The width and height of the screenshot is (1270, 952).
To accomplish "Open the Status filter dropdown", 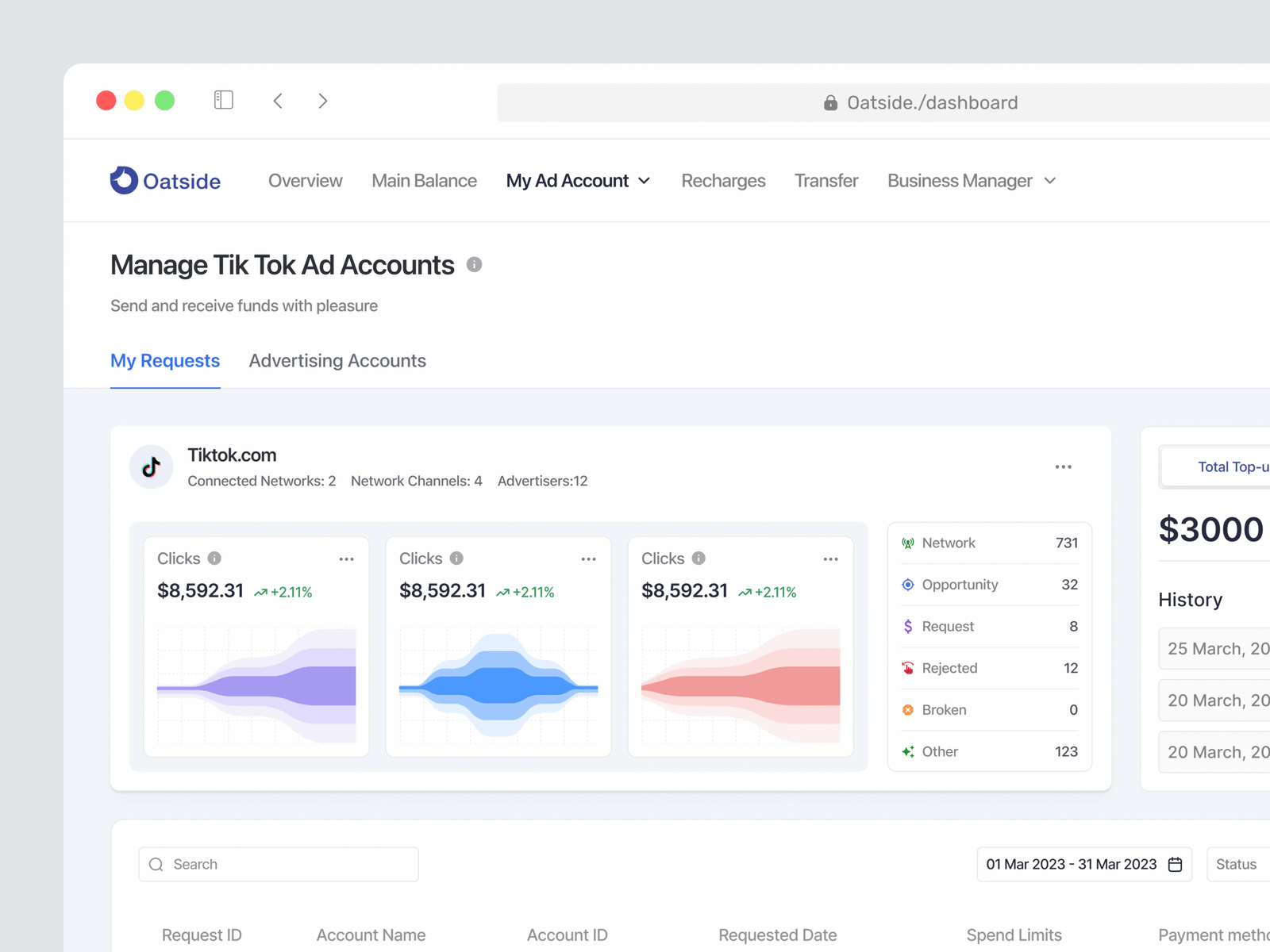I will point(1236,865).
